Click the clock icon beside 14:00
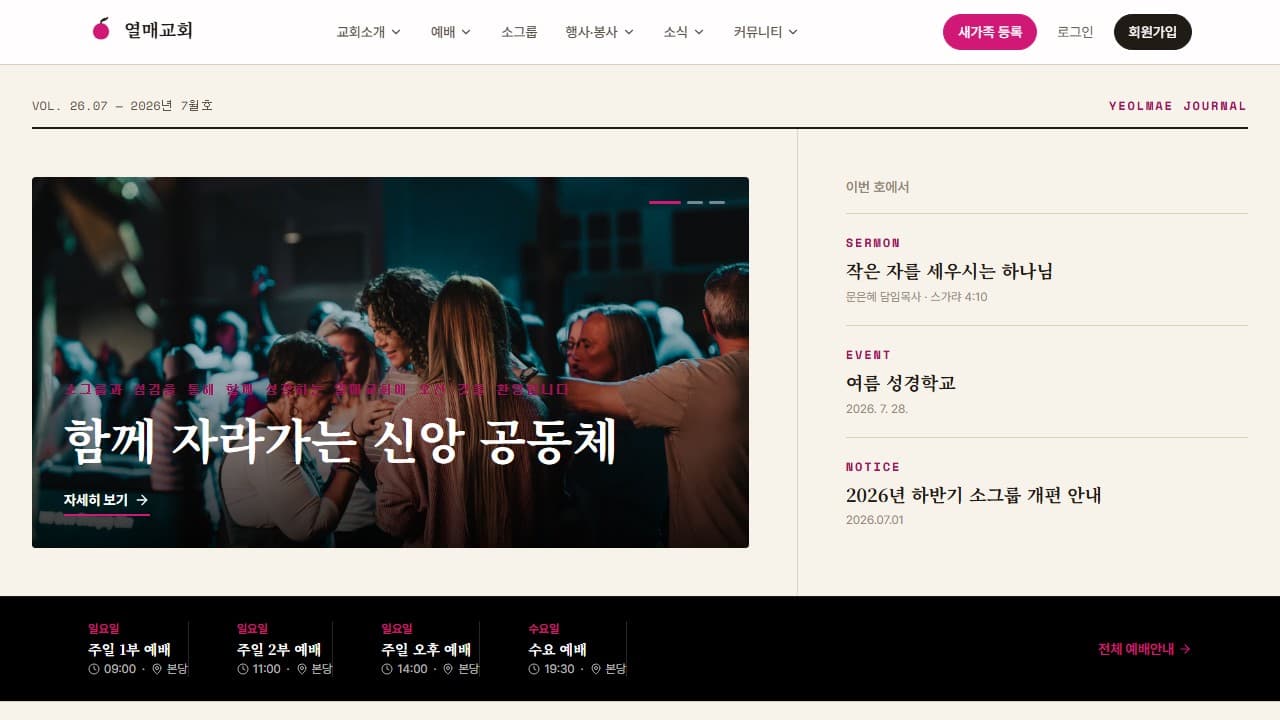Image resolution: width=1280 pixels, height=720 pixels. click(x=387, y=669)
